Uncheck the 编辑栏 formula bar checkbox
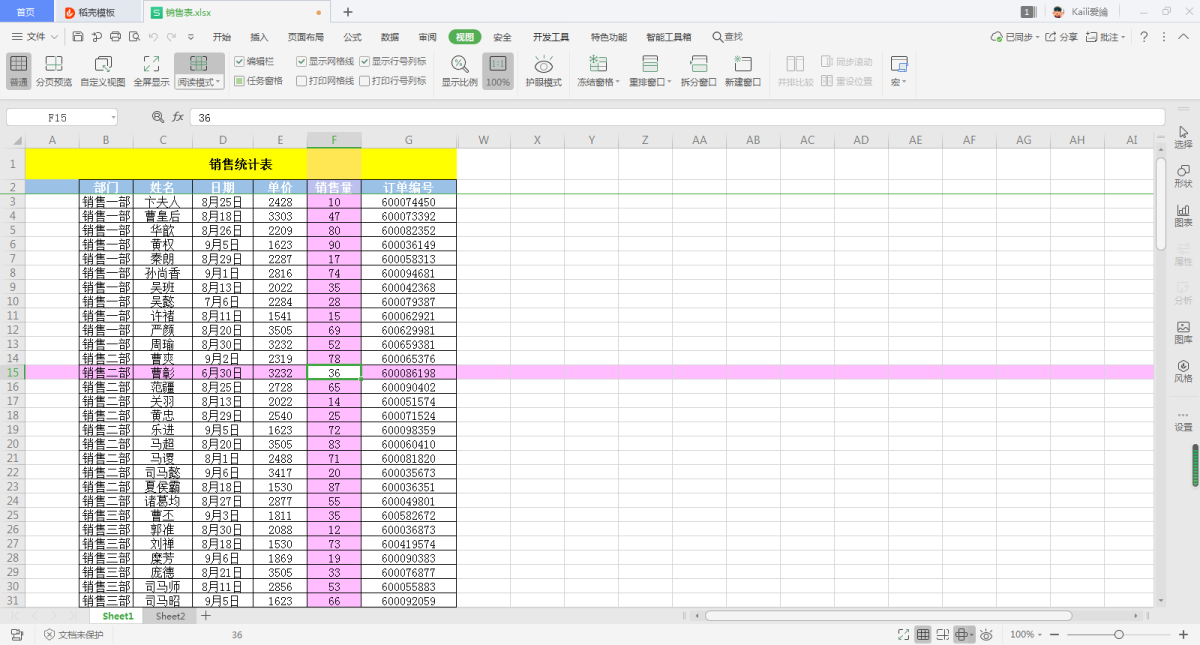This screenshot has width=1200, height=645. (239, 61)
